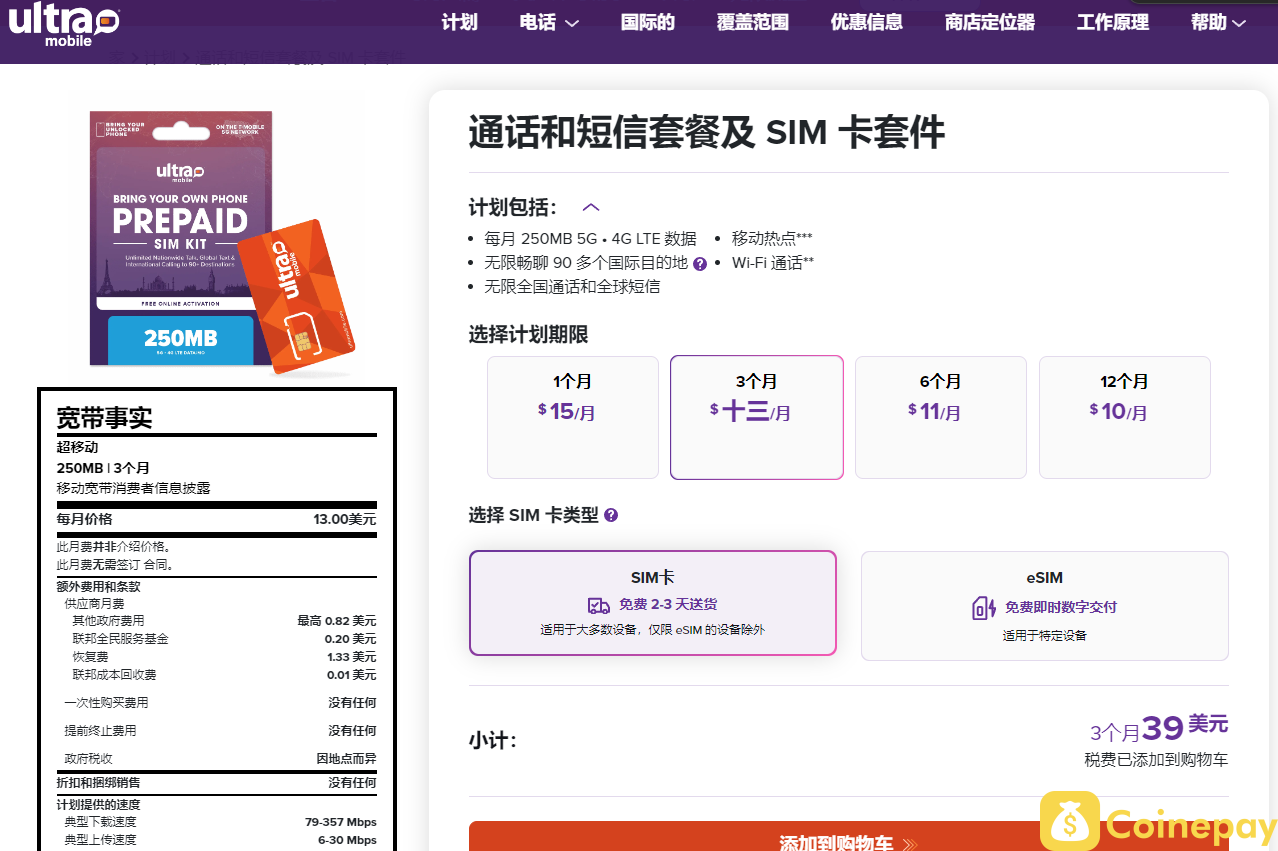Click the 一次性购买费用 row
Image resolution: width=1278 pixels, height=851 pixels.
pyautogui.click(x=220, y=703)
